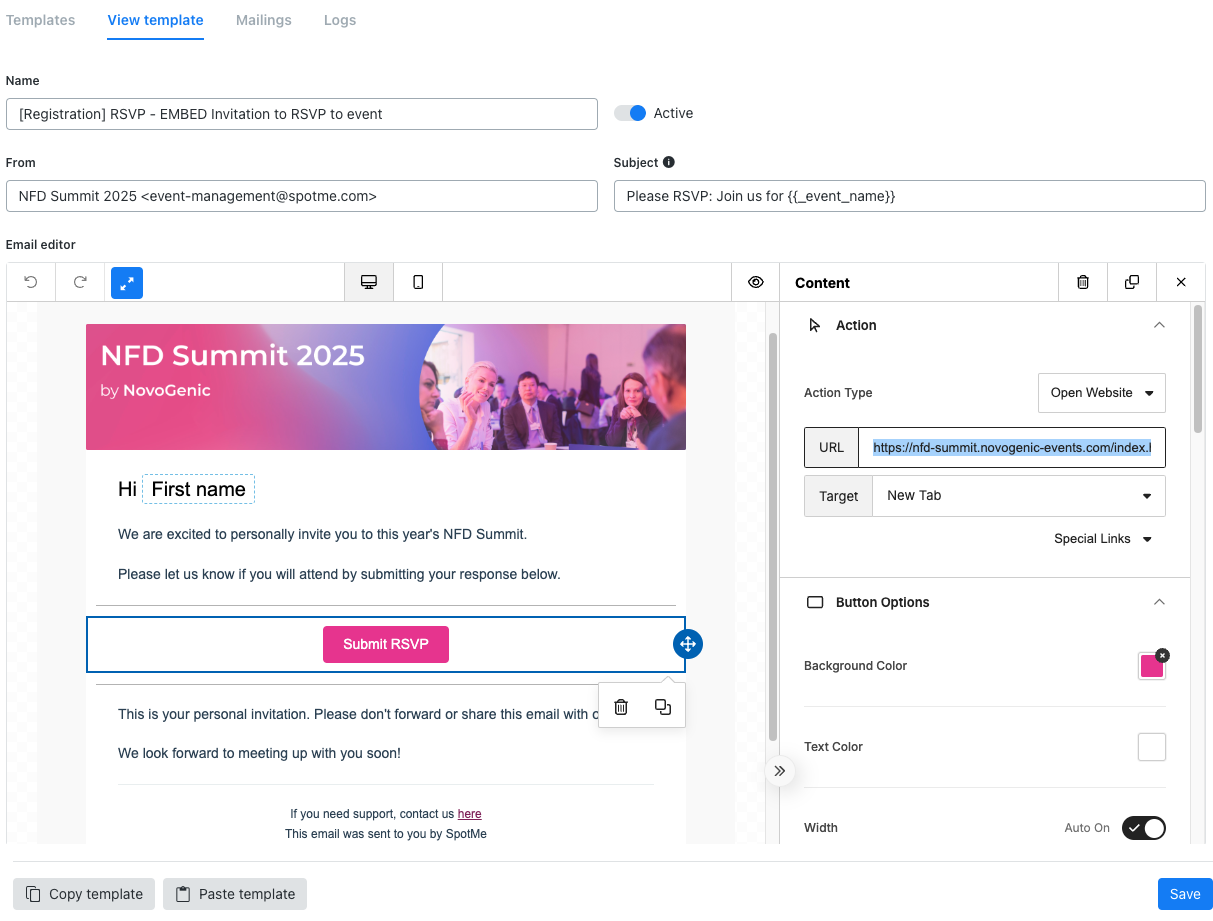Click Copy template button
This screenshot has height=921, width=1213.
84,894
